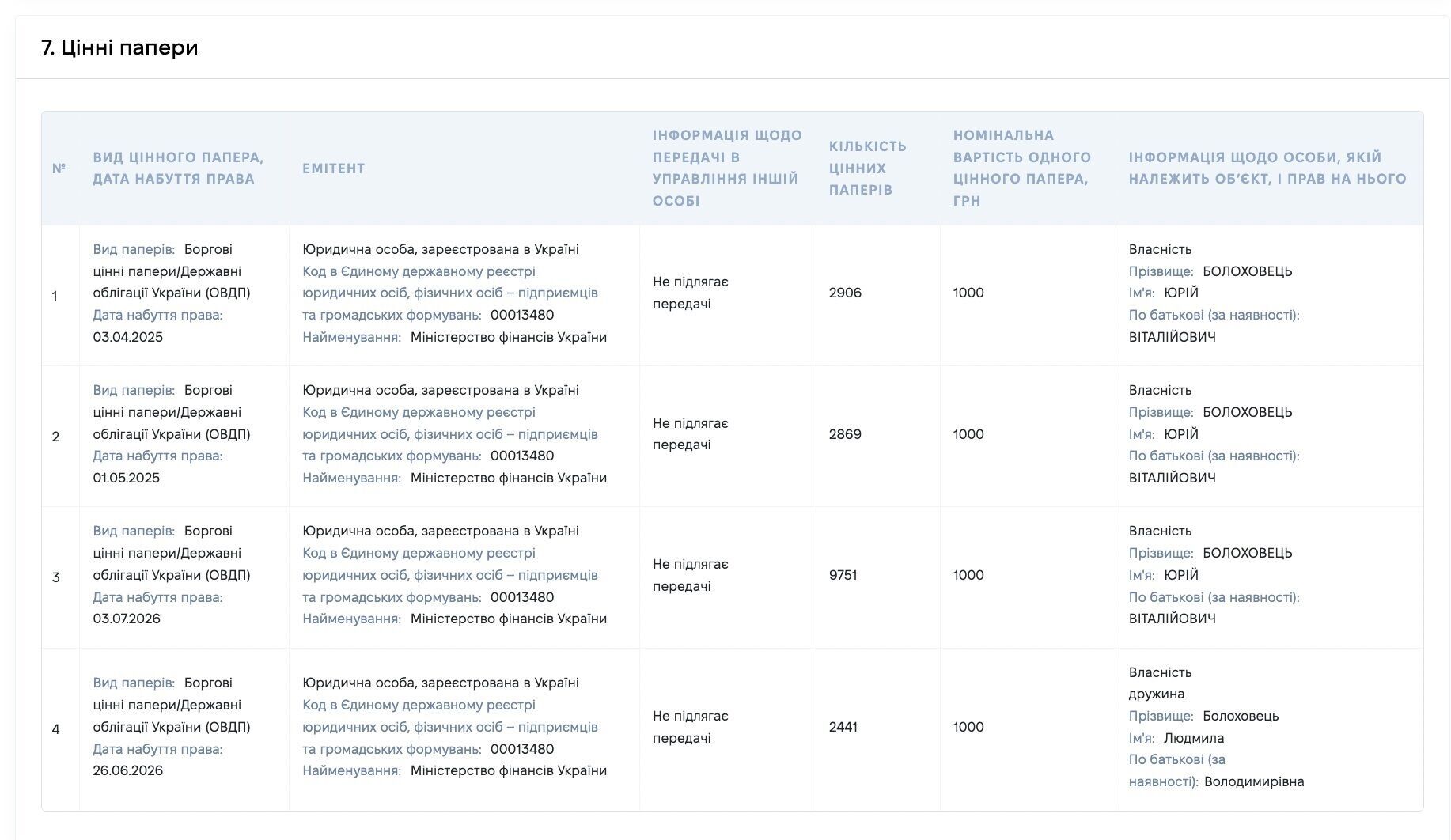The width and height of the screenshot is (1451, 840).
Task: Click surname "БОЛОХОВЕЦЬ" in row 1
Action: pos(1248,271)
